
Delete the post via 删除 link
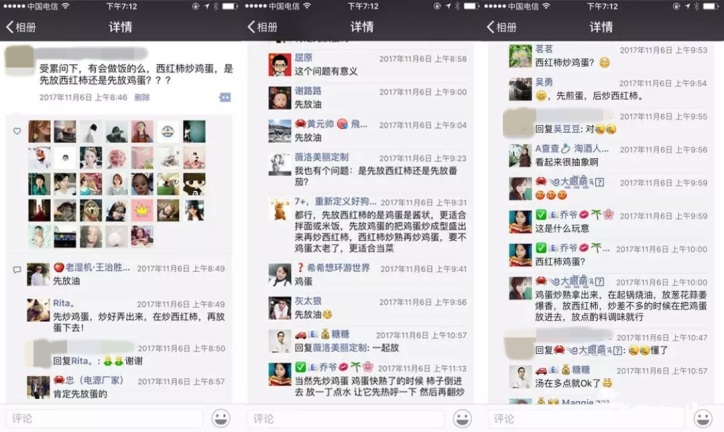142,97
